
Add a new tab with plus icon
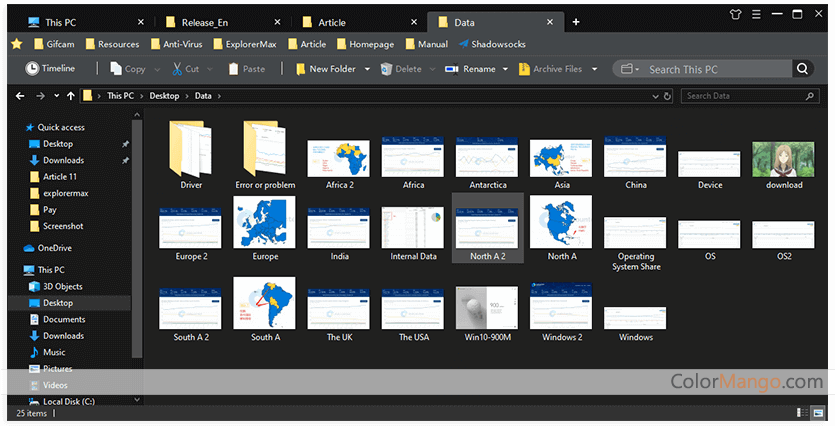pyautogui.click(x=576, y=22)
